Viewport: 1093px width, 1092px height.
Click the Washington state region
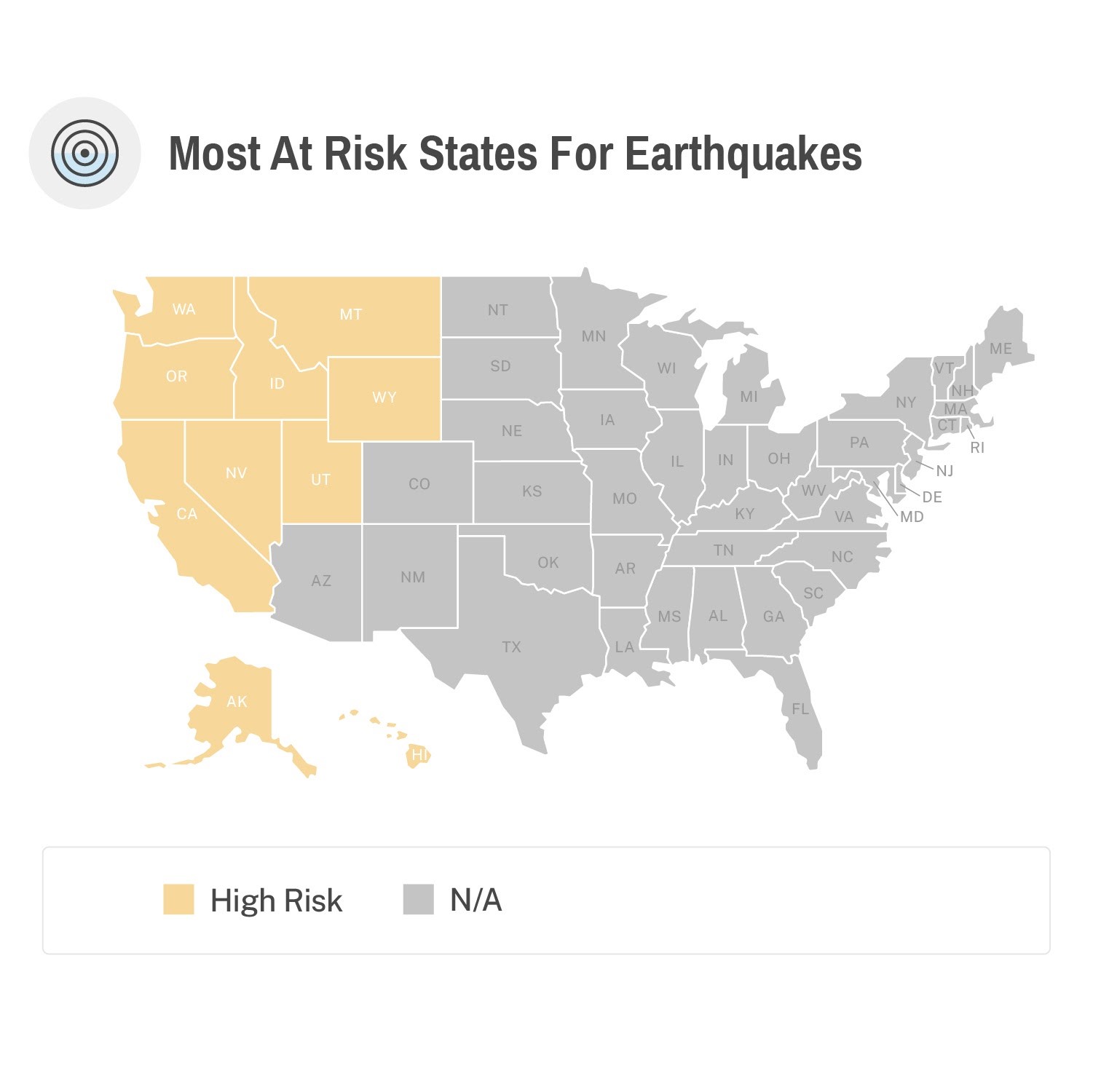tap(186, 309)
